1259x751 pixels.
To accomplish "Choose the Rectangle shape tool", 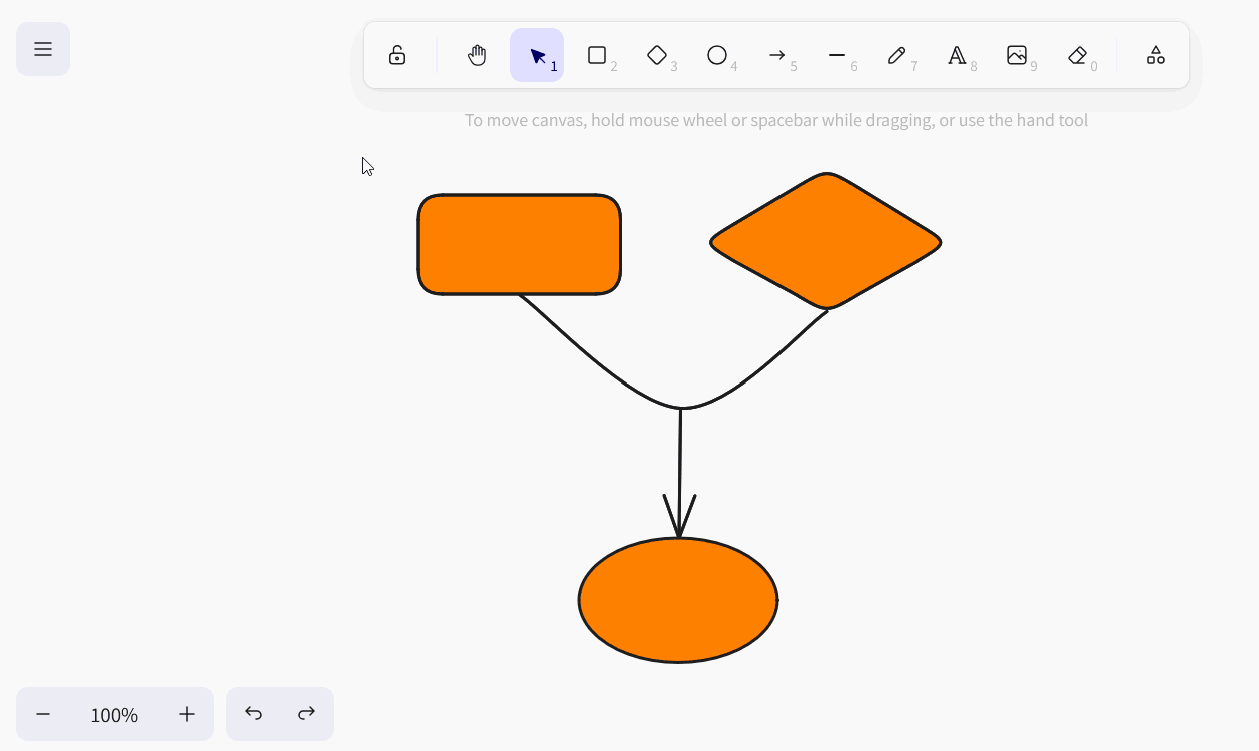I will [597, 55].
